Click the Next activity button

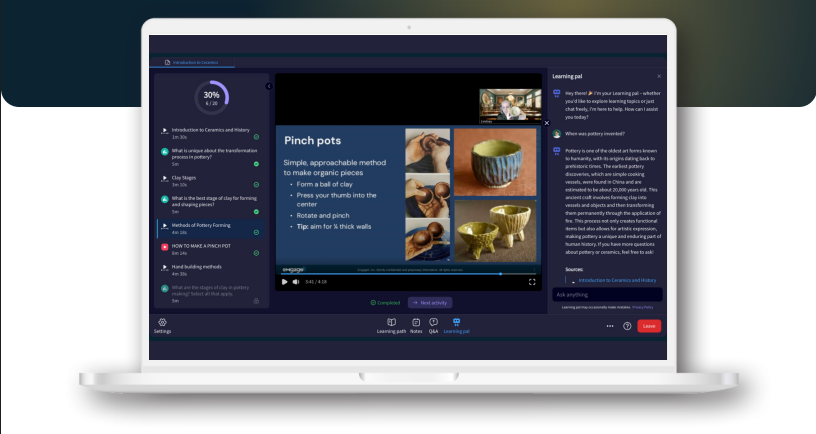click(x=430, y=302)
